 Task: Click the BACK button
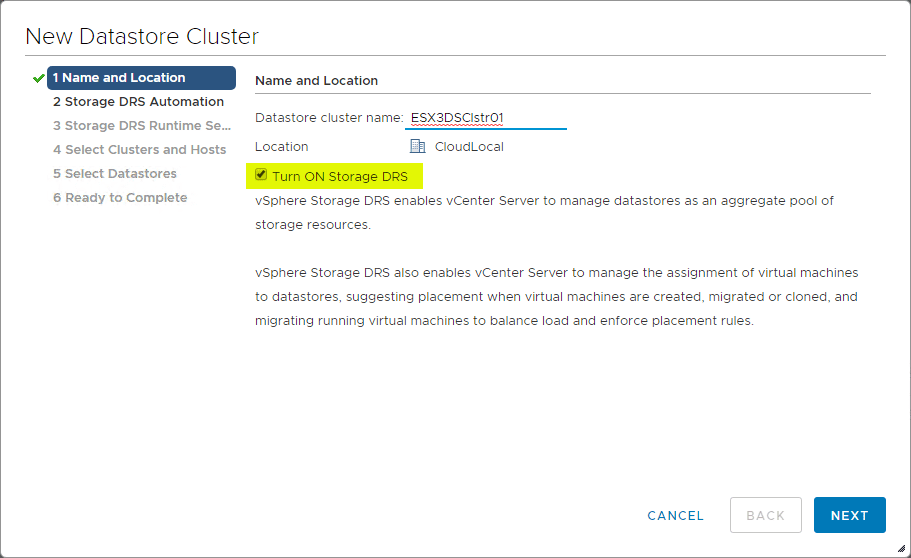coord(765,515)
